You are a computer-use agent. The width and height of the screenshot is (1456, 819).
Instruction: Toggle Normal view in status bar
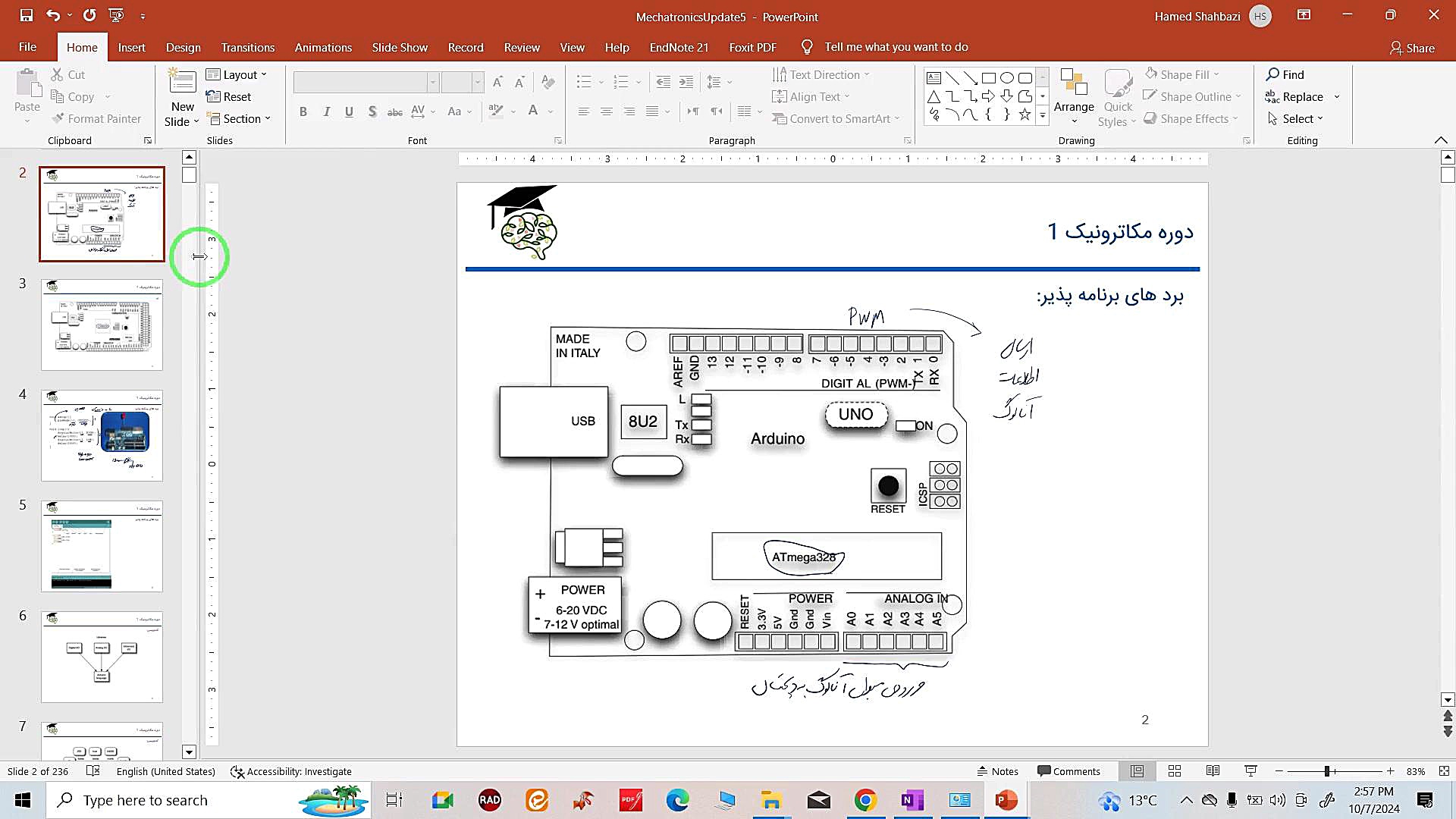[1137, 771]
